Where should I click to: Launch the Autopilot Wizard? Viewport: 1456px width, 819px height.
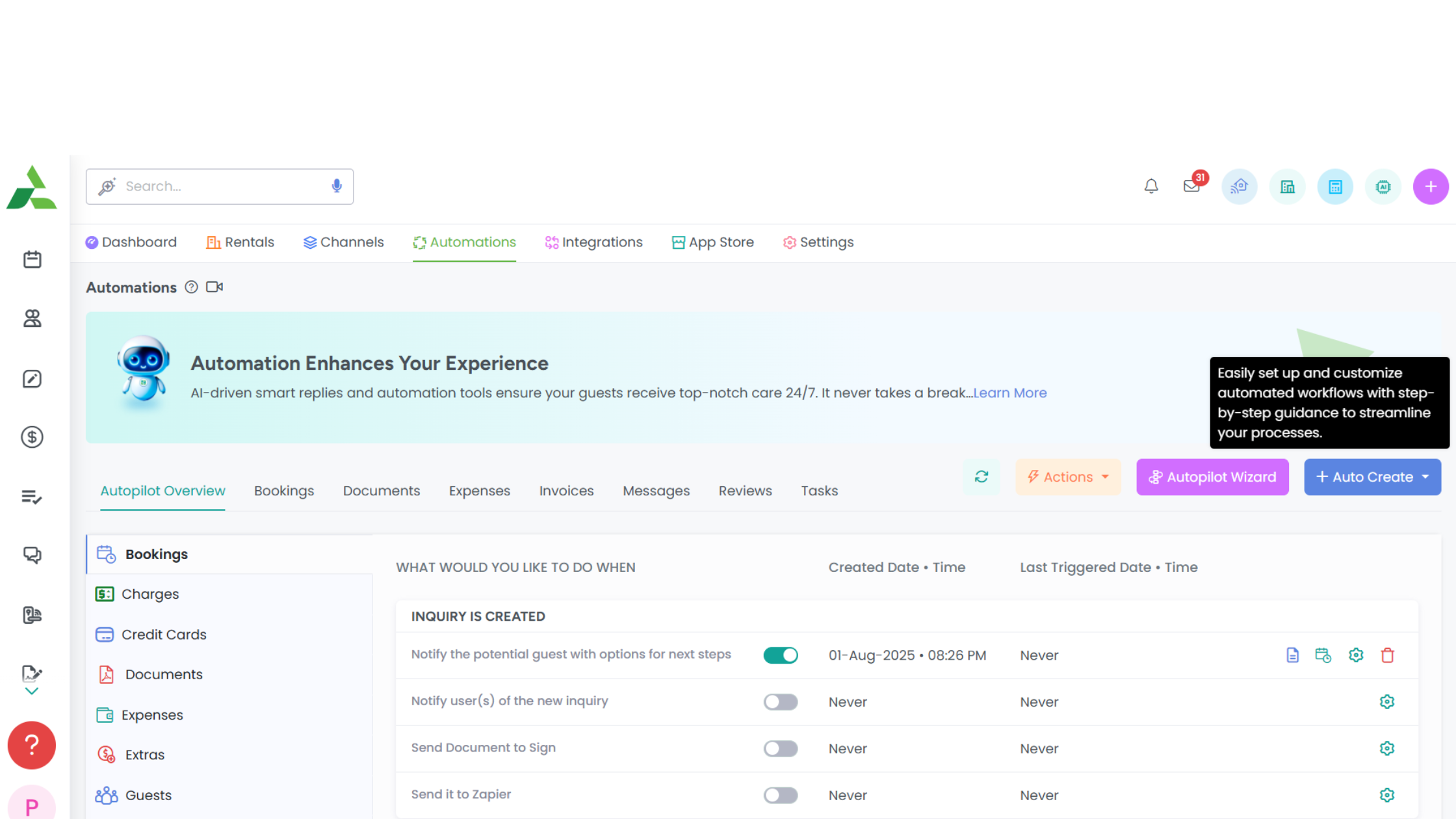coord(1212,477)
